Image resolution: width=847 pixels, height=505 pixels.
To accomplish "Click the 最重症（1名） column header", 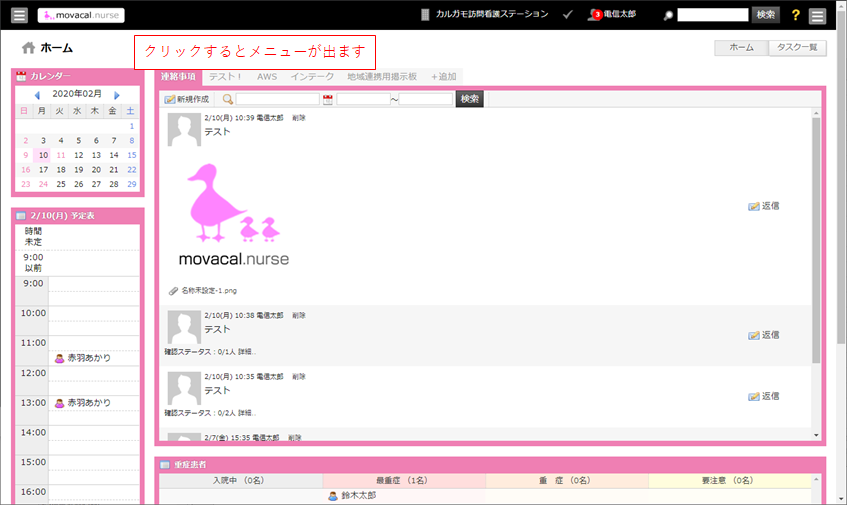I will (x=404, y=481).
